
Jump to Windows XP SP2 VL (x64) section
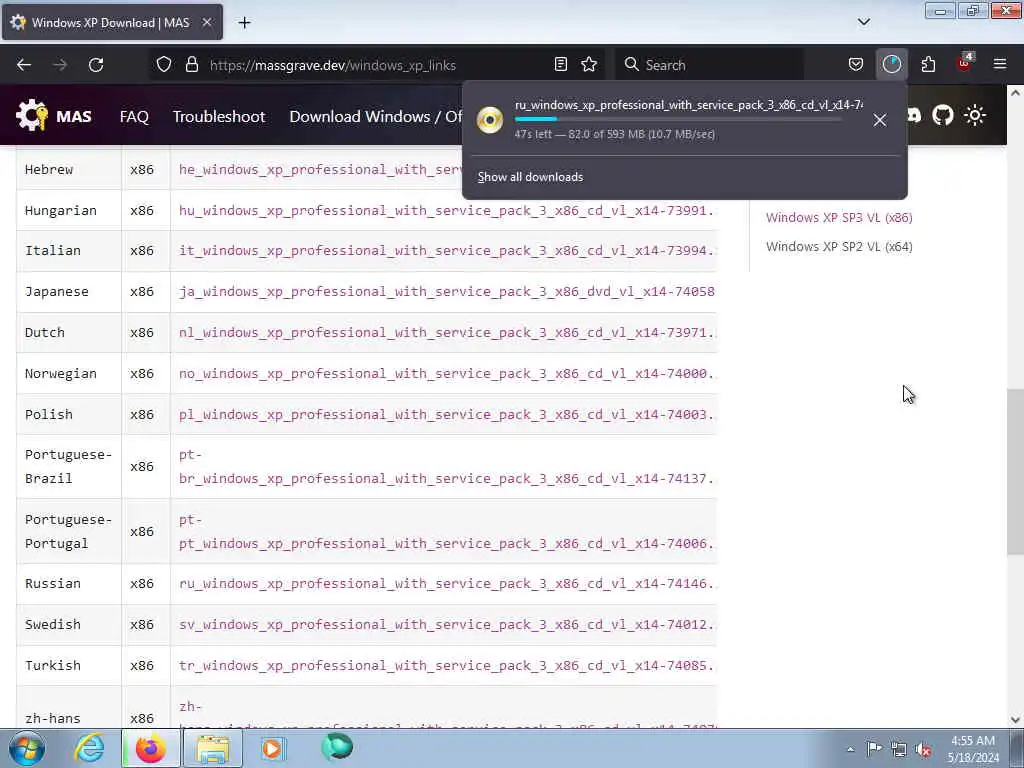coord(839,246)
